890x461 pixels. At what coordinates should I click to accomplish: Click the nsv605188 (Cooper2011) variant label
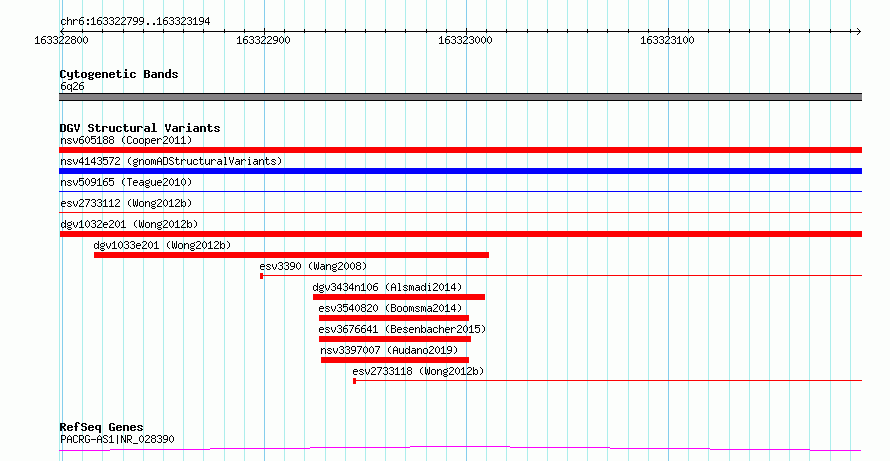pyautogui.click(x=126, y=140)
